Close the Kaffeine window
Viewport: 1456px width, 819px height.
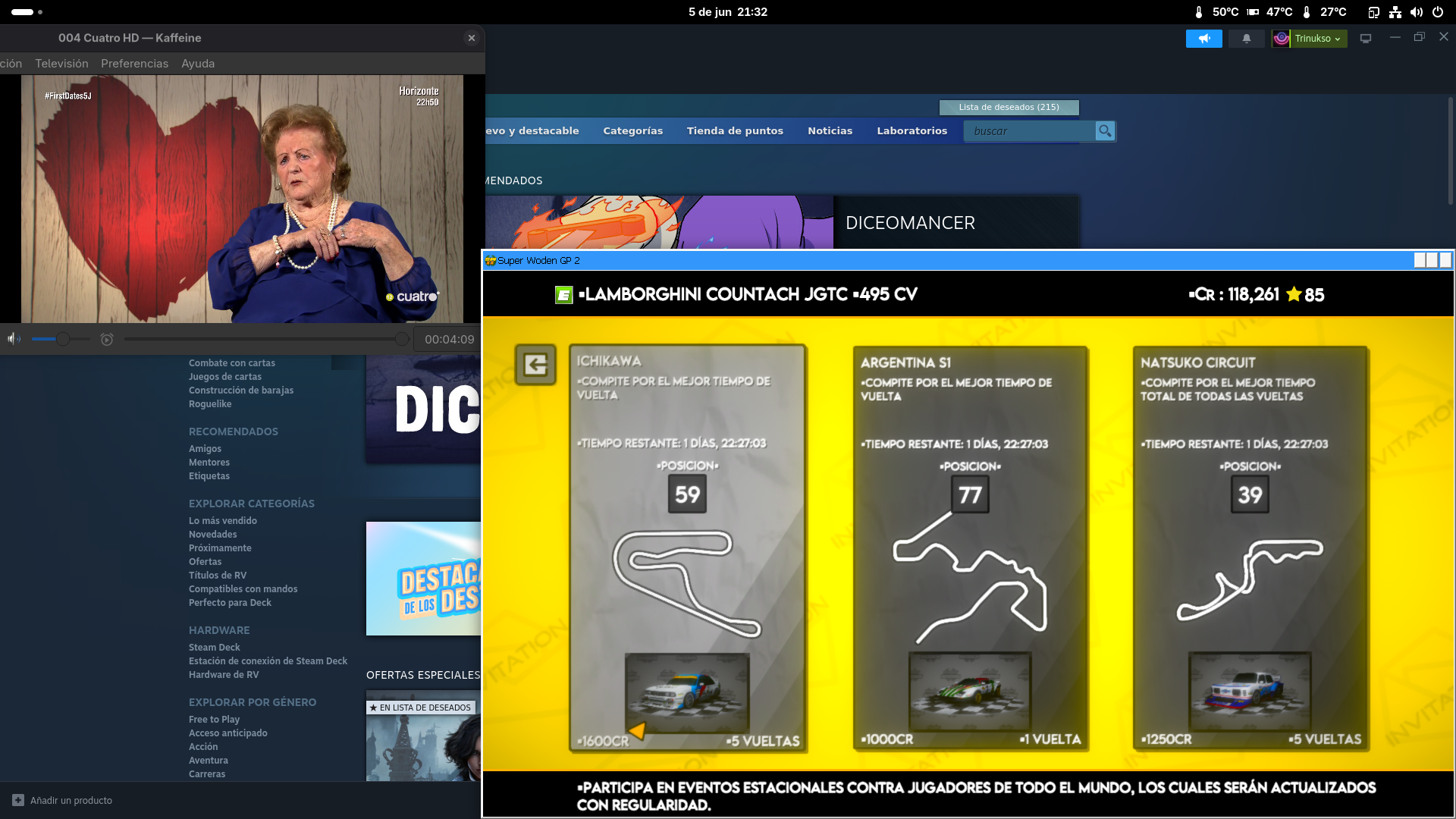coord(472,38)
